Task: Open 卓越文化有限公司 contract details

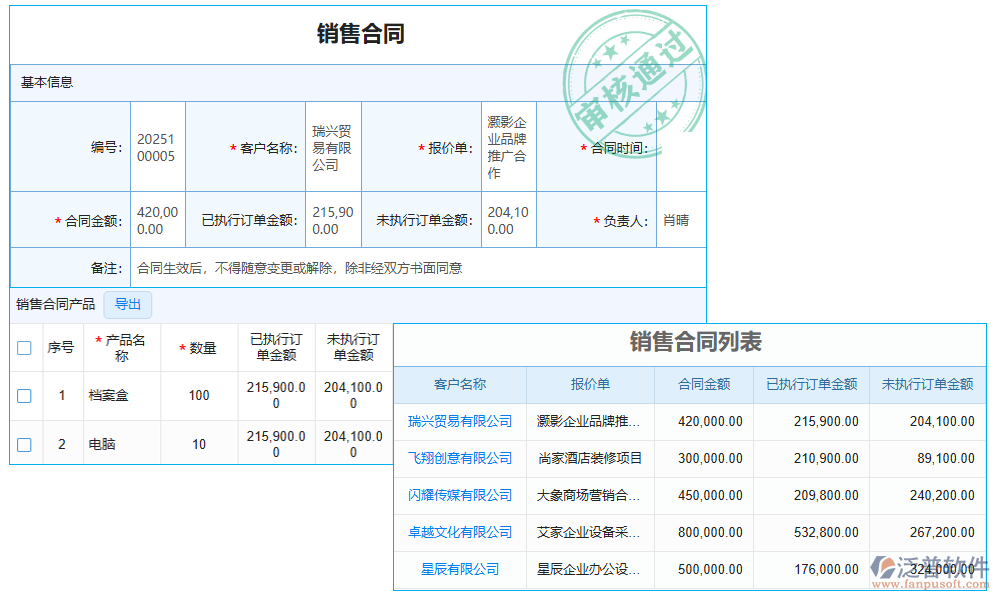Action: 459,532
